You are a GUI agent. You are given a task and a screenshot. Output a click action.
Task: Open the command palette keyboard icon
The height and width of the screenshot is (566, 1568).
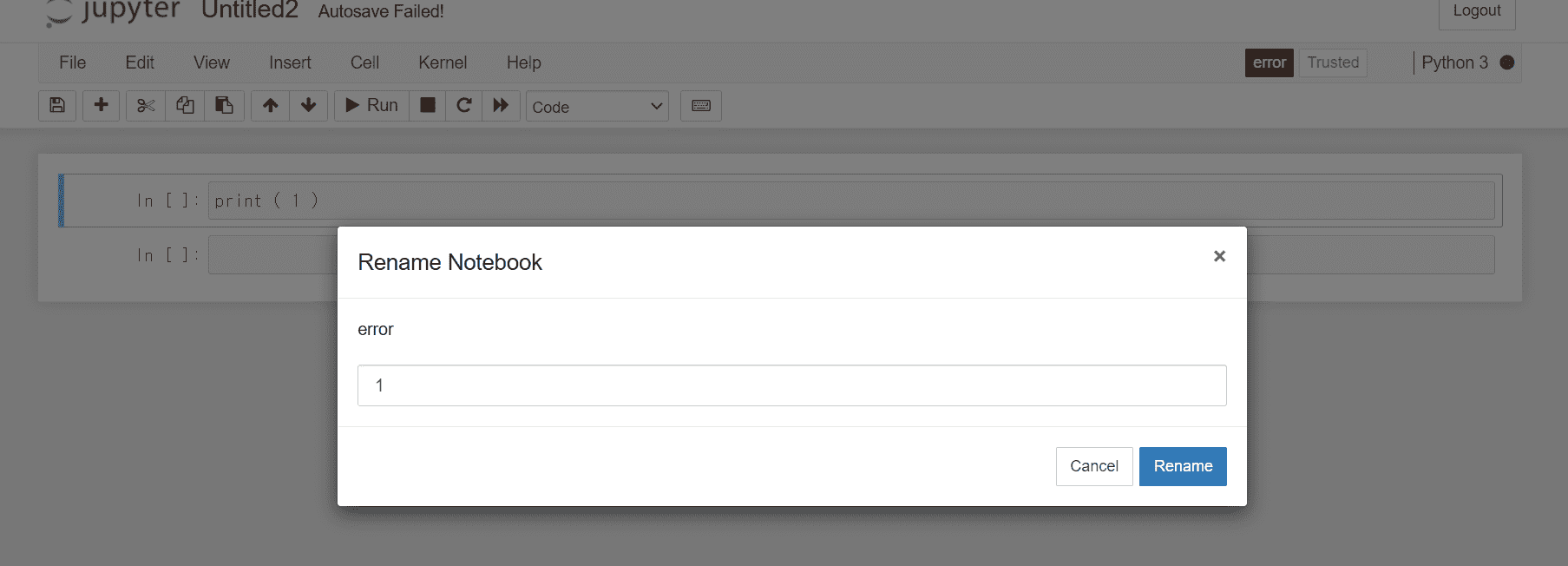pos(701,106)
